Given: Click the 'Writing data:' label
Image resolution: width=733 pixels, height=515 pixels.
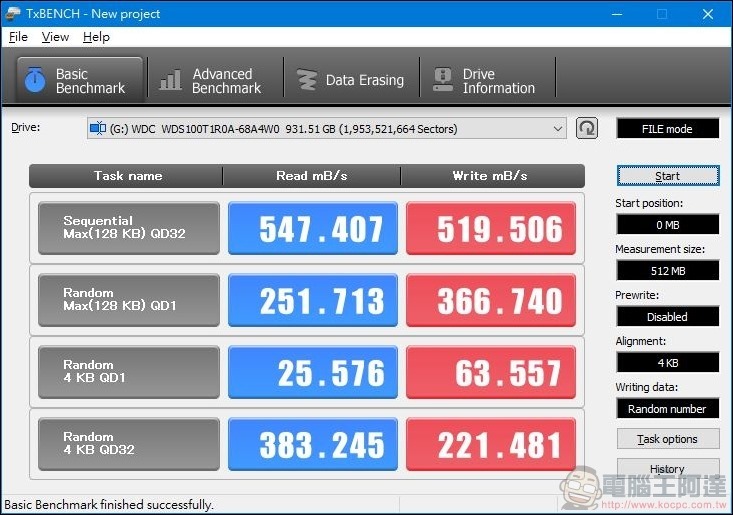Looking at the screenshot, I should pos(647,387).
